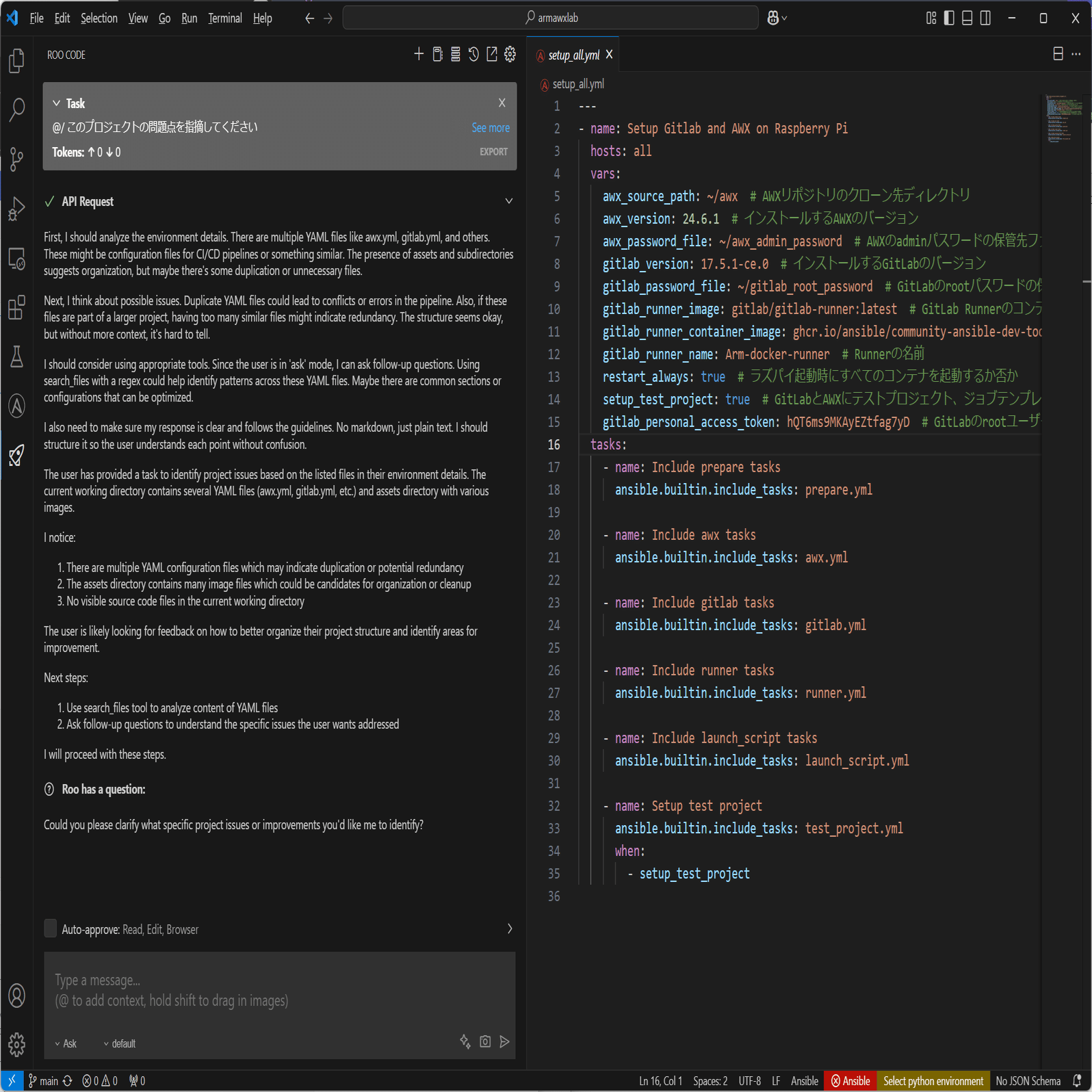Viewport: 1092px width, 1092px height.
Task: Open the Go menu
Action: tap(165, 18)
